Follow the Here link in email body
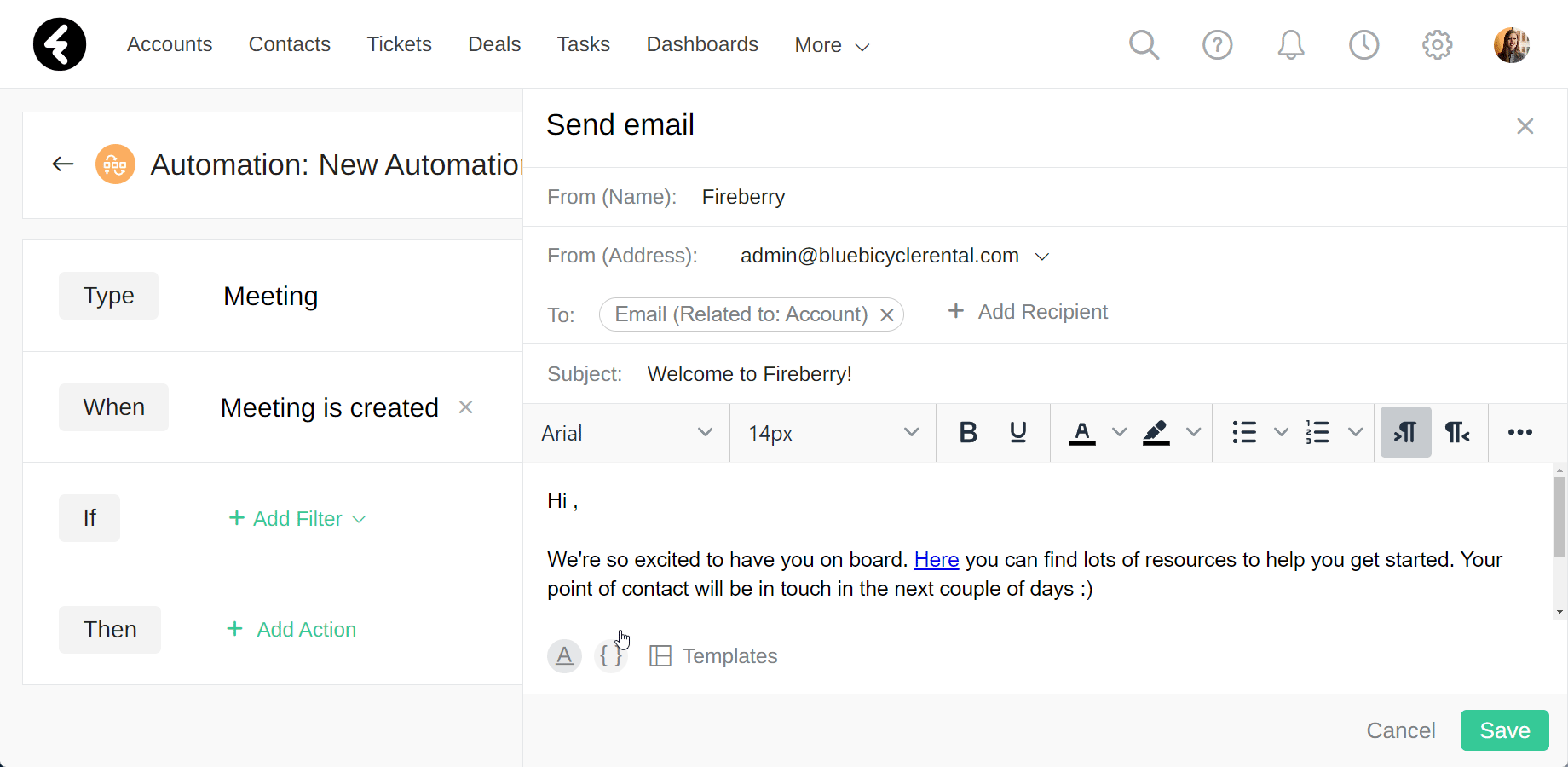Screen dimensions: 1568x767 point(937,560)
